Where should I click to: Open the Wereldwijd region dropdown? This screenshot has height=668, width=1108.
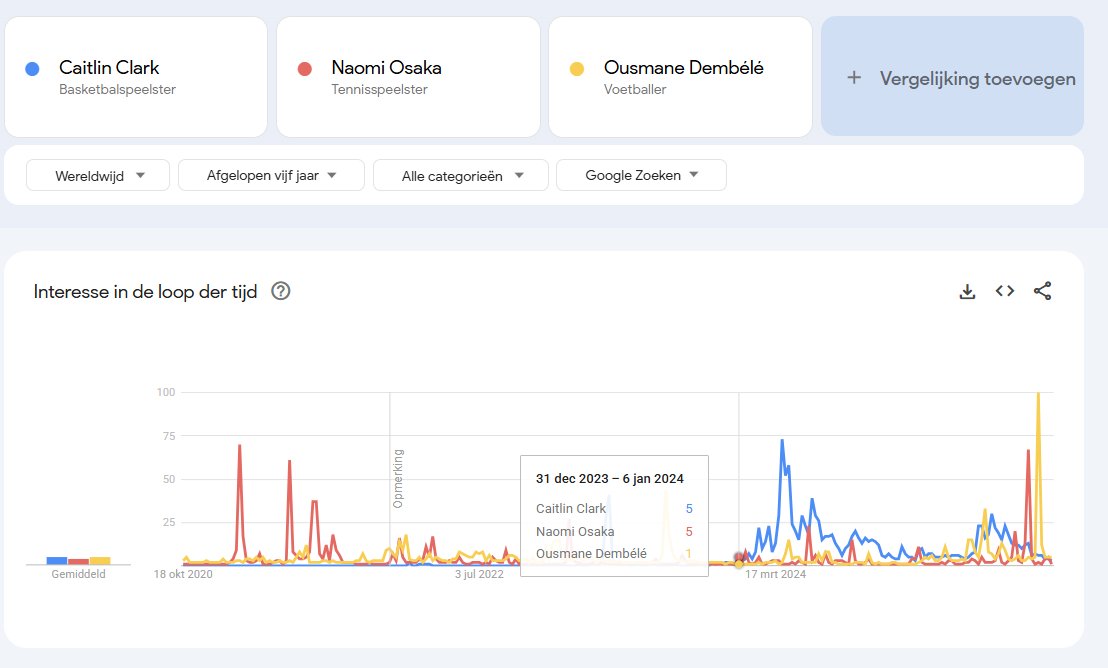coord(98,175)
